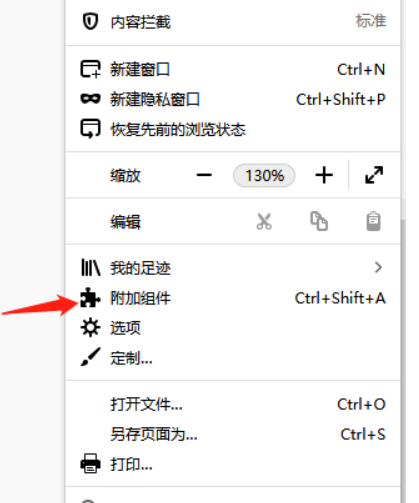Image resolution: width=419 pixels, height=503 pixels.
Task: Click the private window mask icon
Action: pos(90,99)
